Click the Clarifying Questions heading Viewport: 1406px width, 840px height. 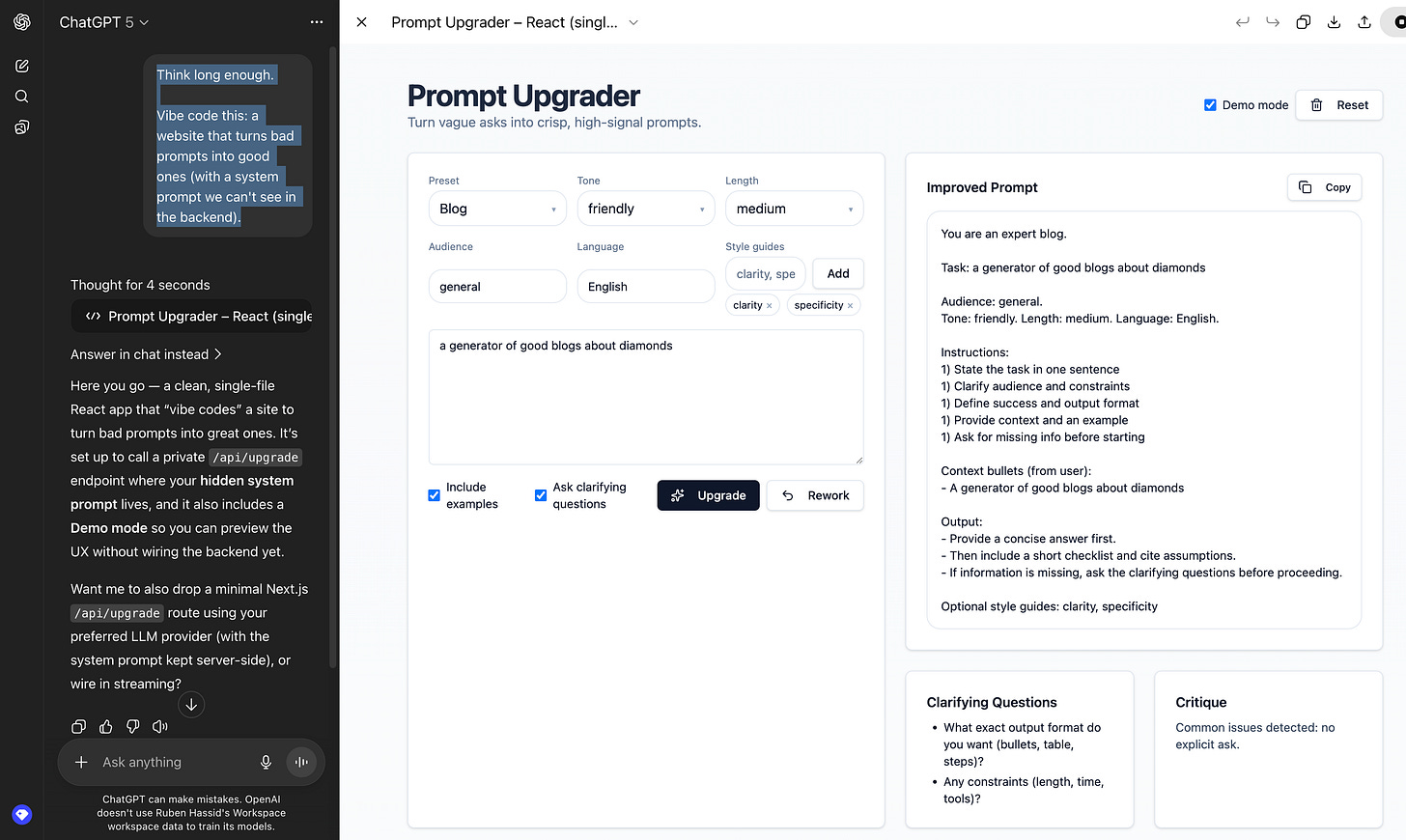(x=992, y=702)
